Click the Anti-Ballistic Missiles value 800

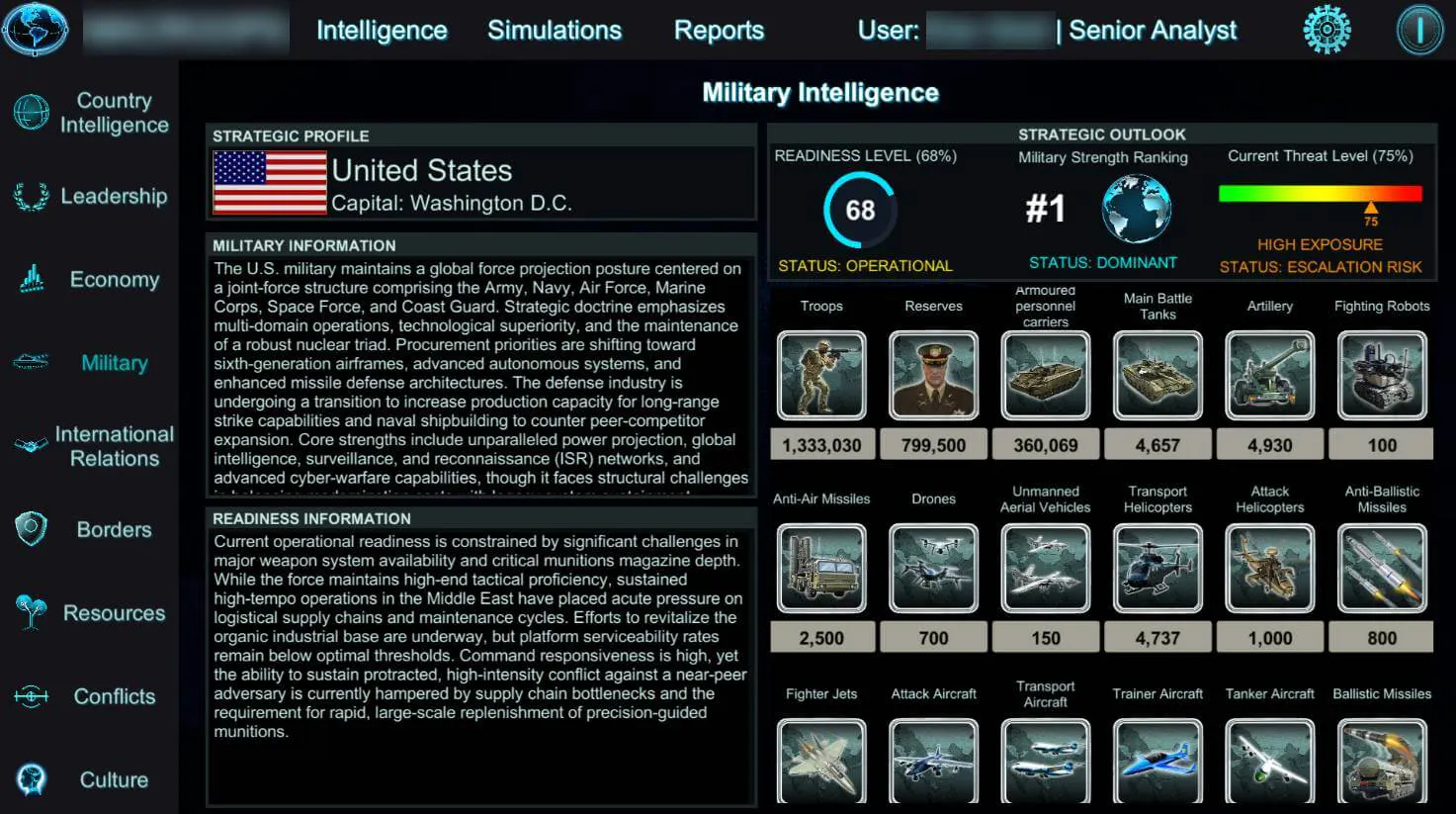(1382, 638)
